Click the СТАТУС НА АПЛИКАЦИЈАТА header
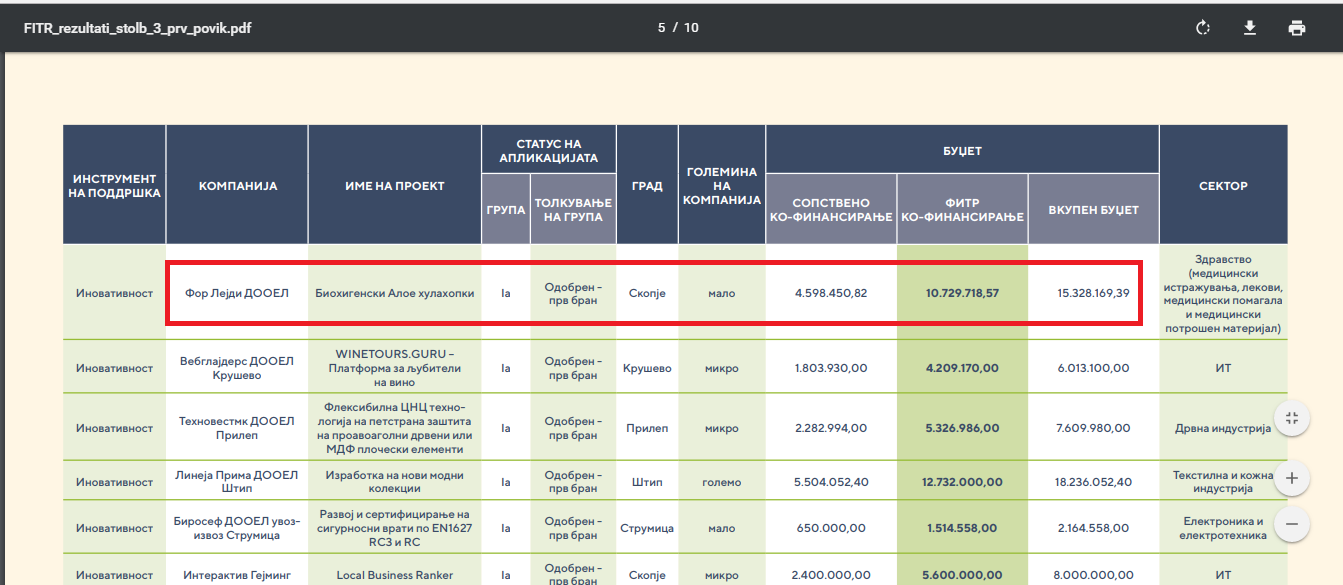Viewport: 1343px width, 585px height. tap(549, 151)
